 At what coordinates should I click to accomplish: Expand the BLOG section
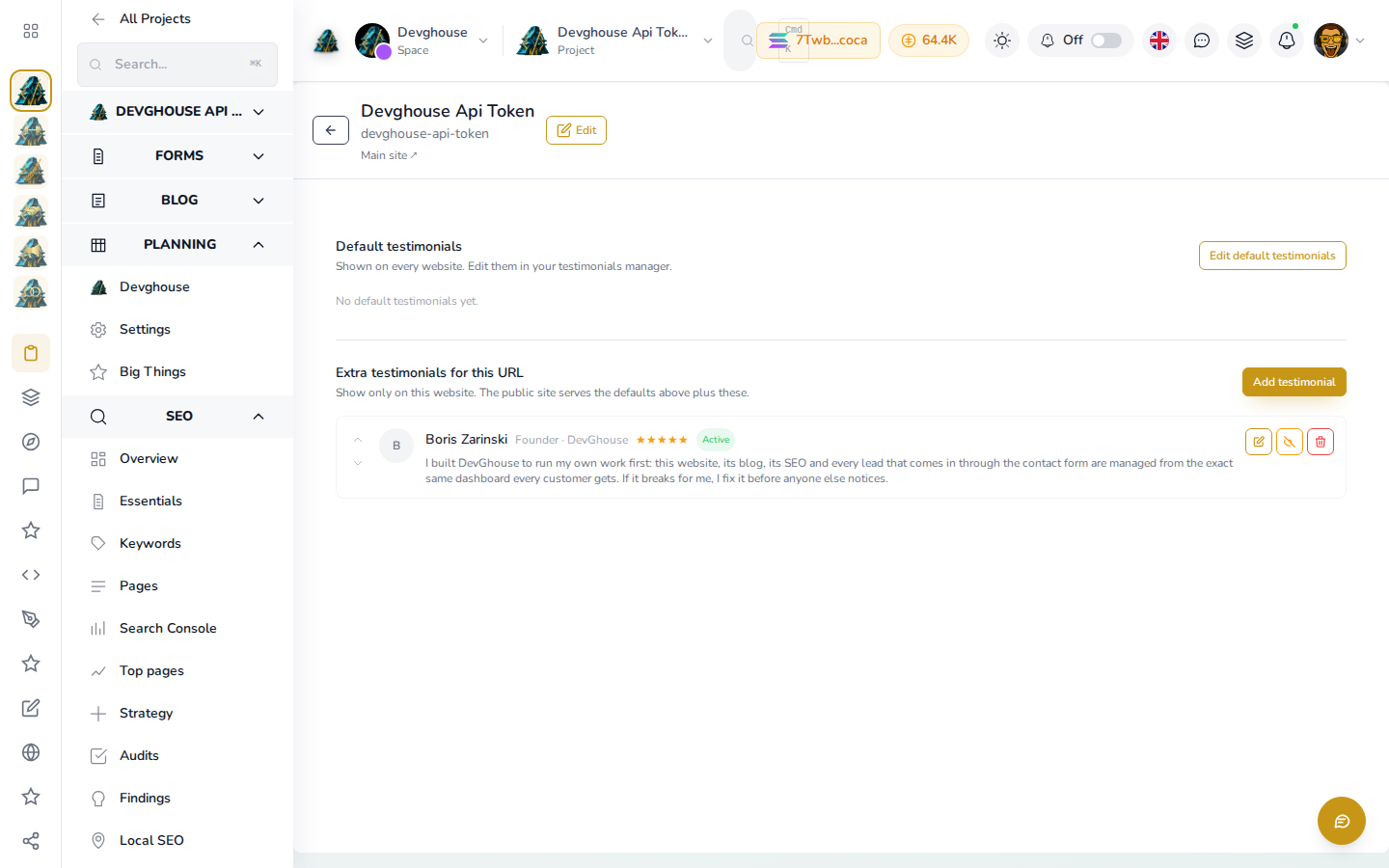177,201
